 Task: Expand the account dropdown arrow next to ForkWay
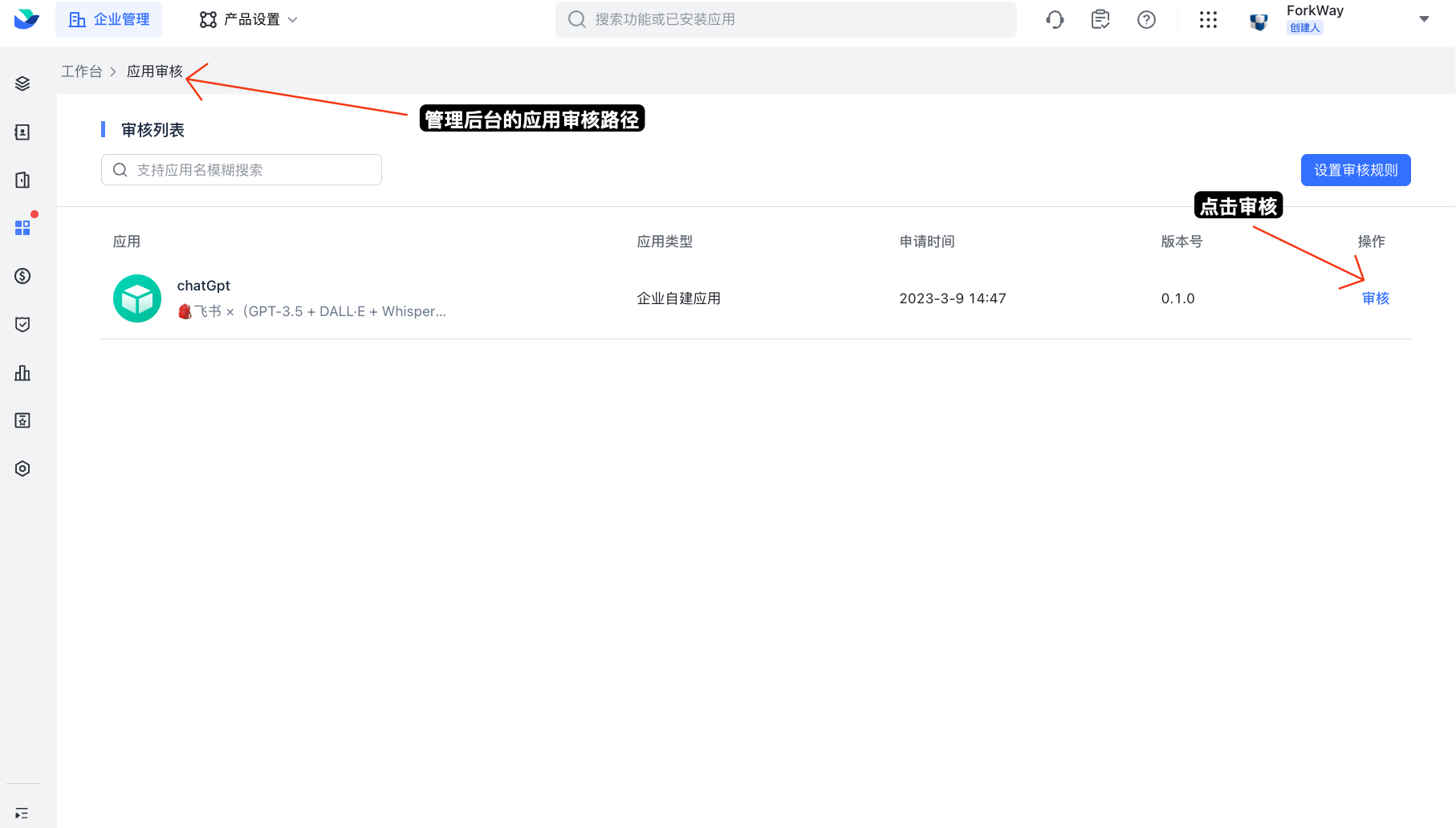1424,19
